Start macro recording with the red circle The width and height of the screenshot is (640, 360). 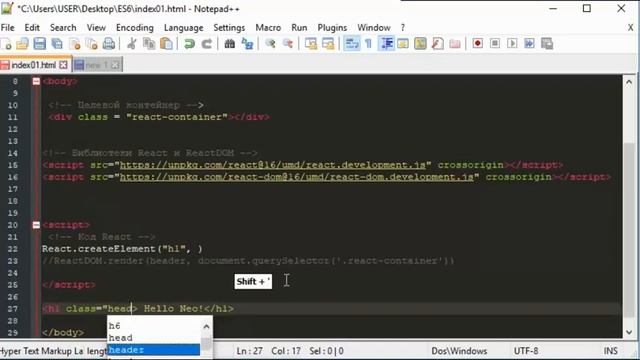(x=478, y=44)
